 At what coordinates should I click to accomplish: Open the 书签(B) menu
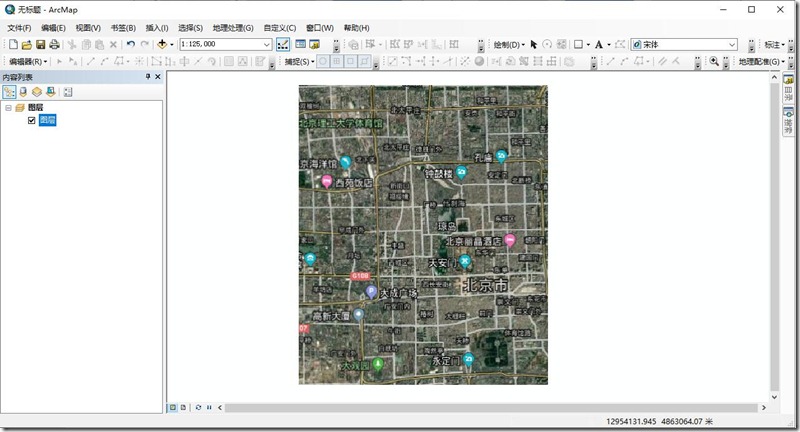[x=124, y=27]
